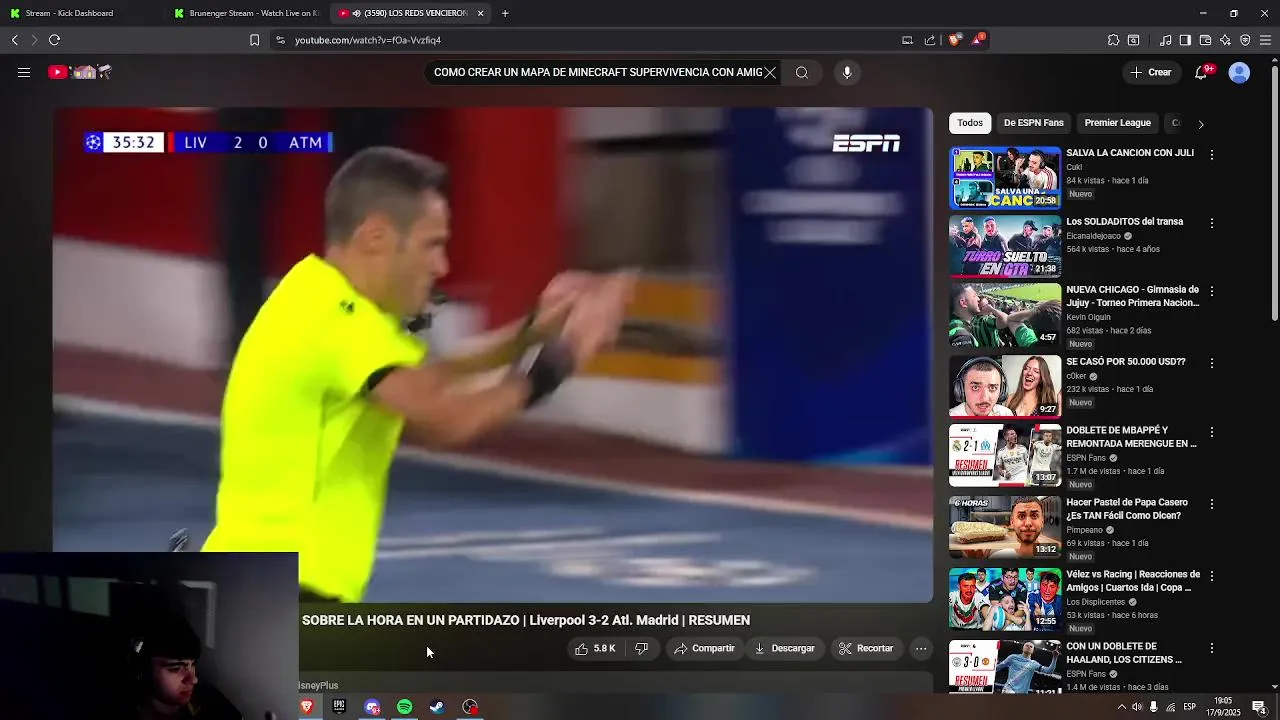Click title SE CASÓ POR 50.000 USD??
The image size is (1280, 720).
tap(1125, 362)
